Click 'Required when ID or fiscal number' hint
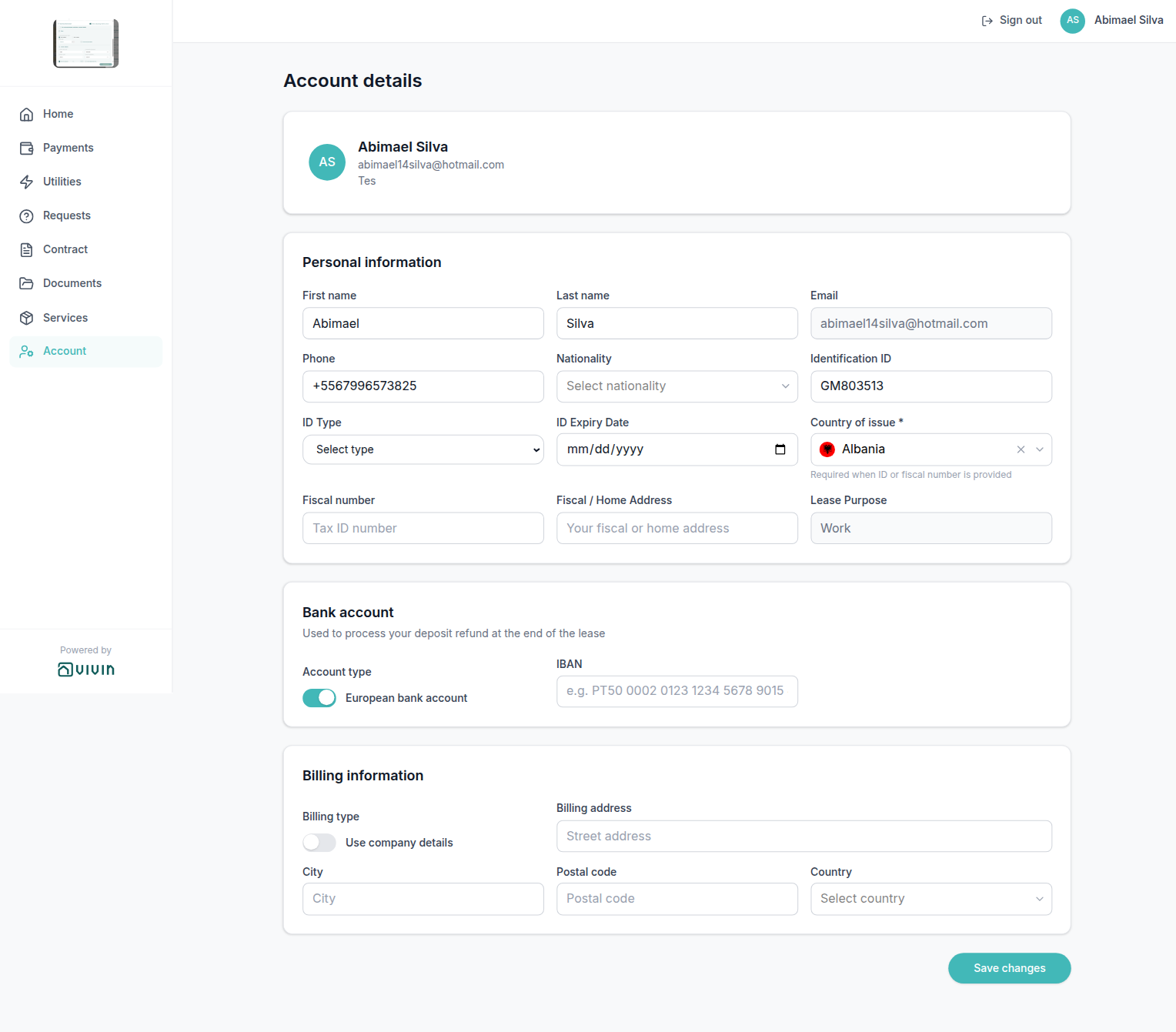Viewport: 1176px width, 1032px height. tap(911, 475)
